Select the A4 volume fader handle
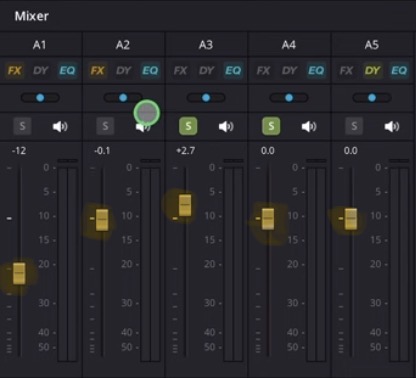Viewport: 416px width, 378px height. click(x=268, y=219)
